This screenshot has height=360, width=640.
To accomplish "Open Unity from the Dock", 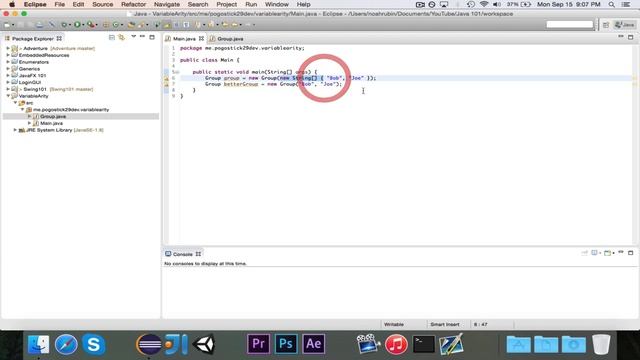I will coord(204,344).
